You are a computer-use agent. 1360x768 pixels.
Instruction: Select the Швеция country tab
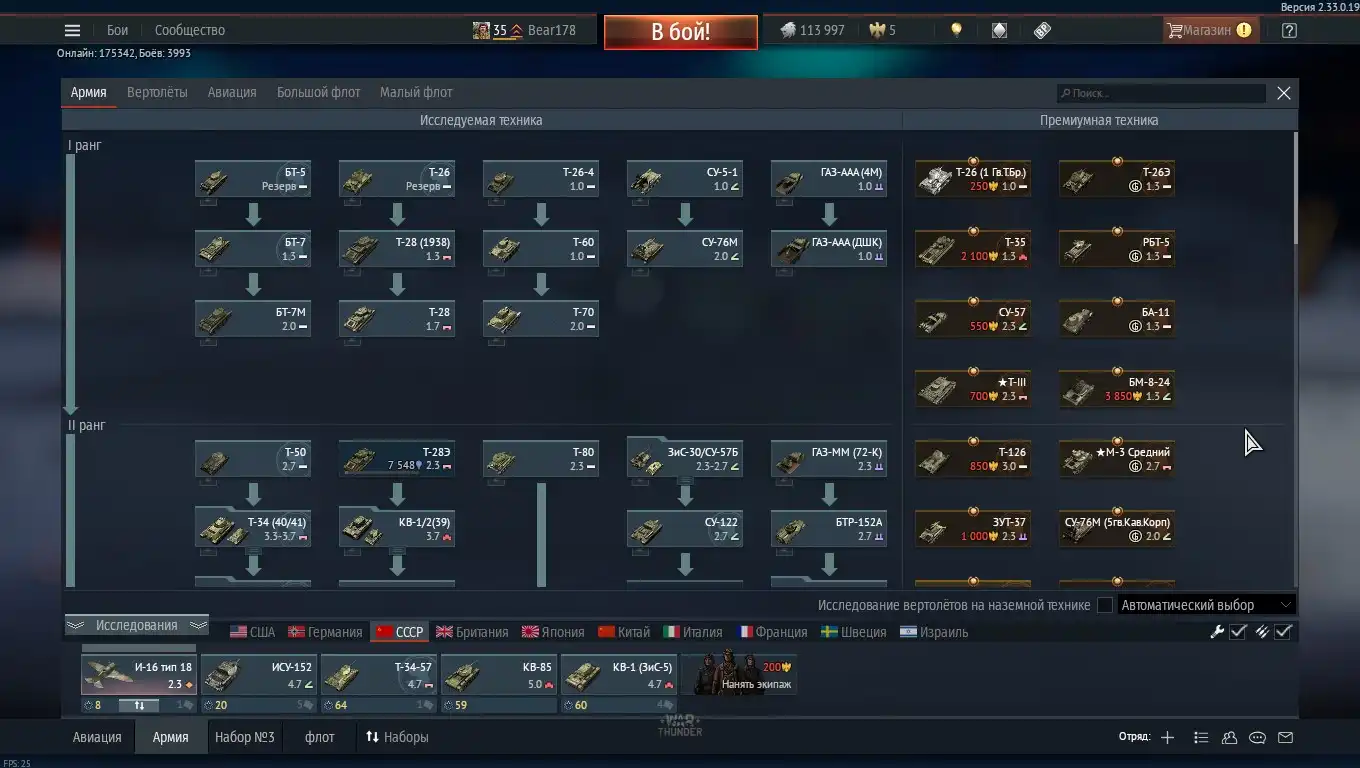[x=854, y=632]
